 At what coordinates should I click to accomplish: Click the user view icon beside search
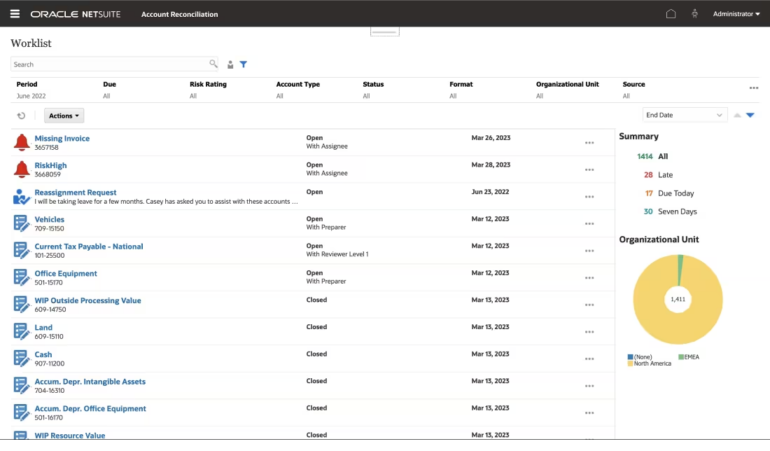(230, 64)
